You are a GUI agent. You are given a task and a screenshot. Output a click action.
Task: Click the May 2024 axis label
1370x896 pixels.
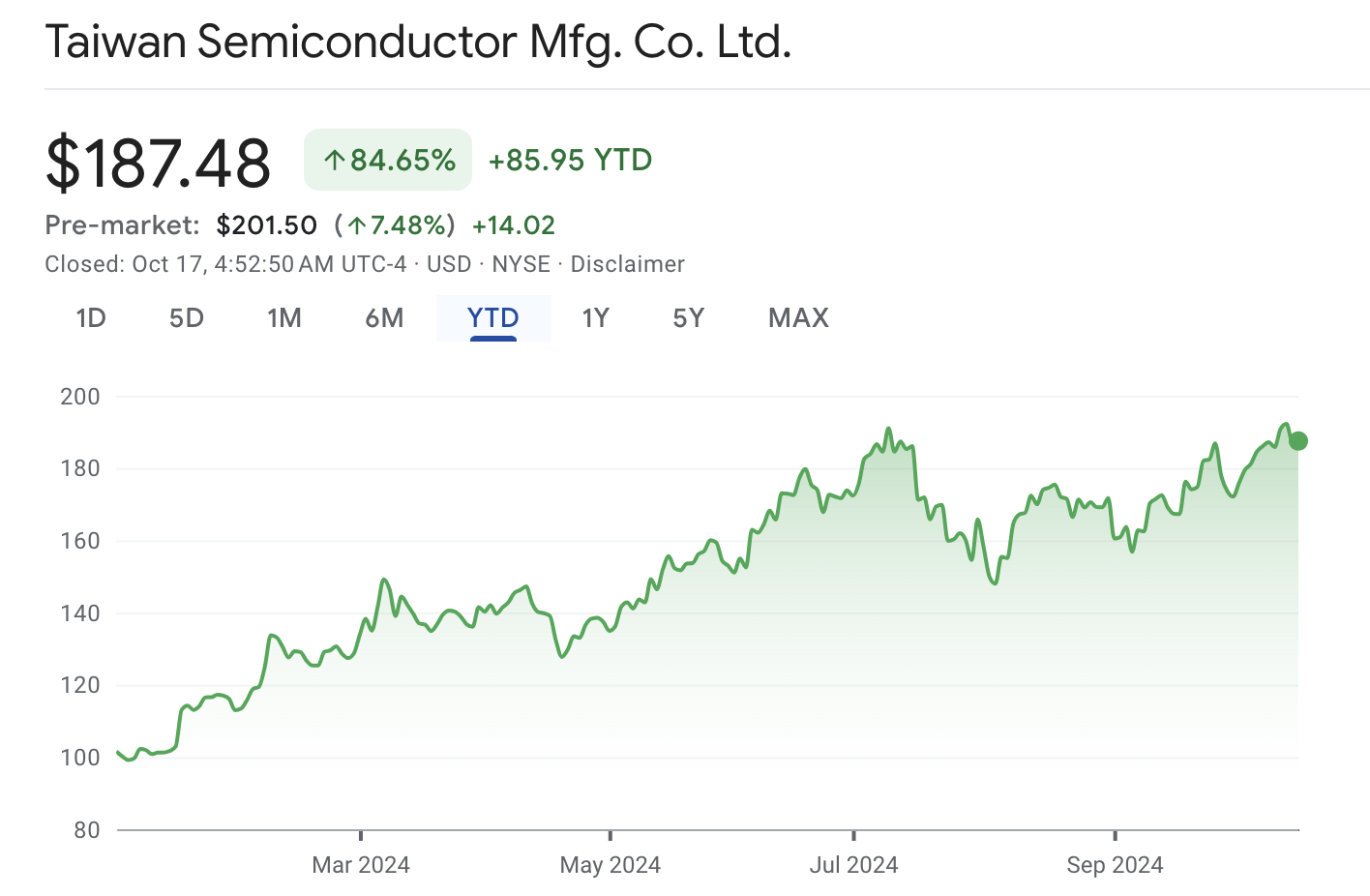pyautogui.click(x=611, y=865)
